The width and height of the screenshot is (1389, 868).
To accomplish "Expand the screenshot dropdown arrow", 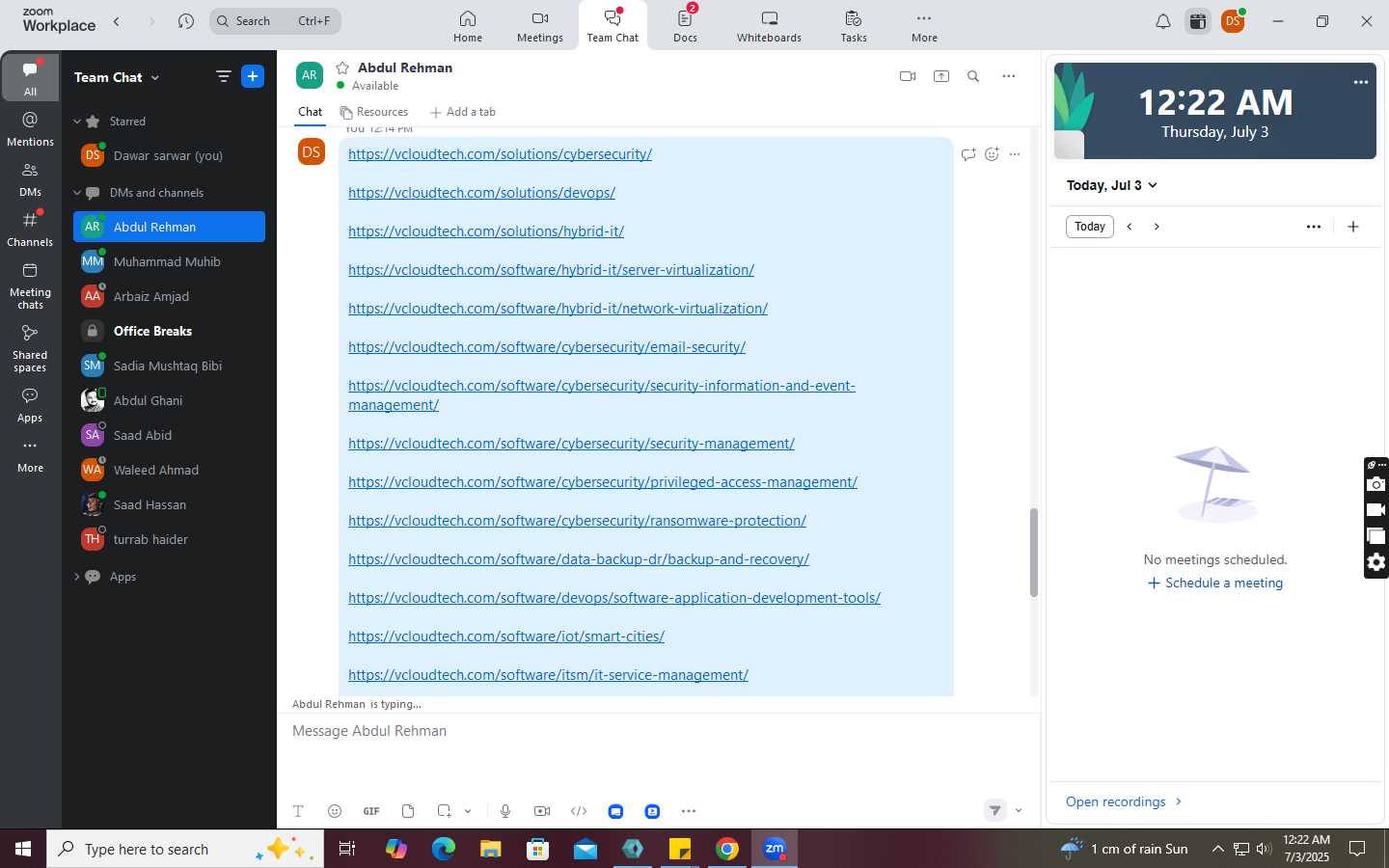I will 468,811.
